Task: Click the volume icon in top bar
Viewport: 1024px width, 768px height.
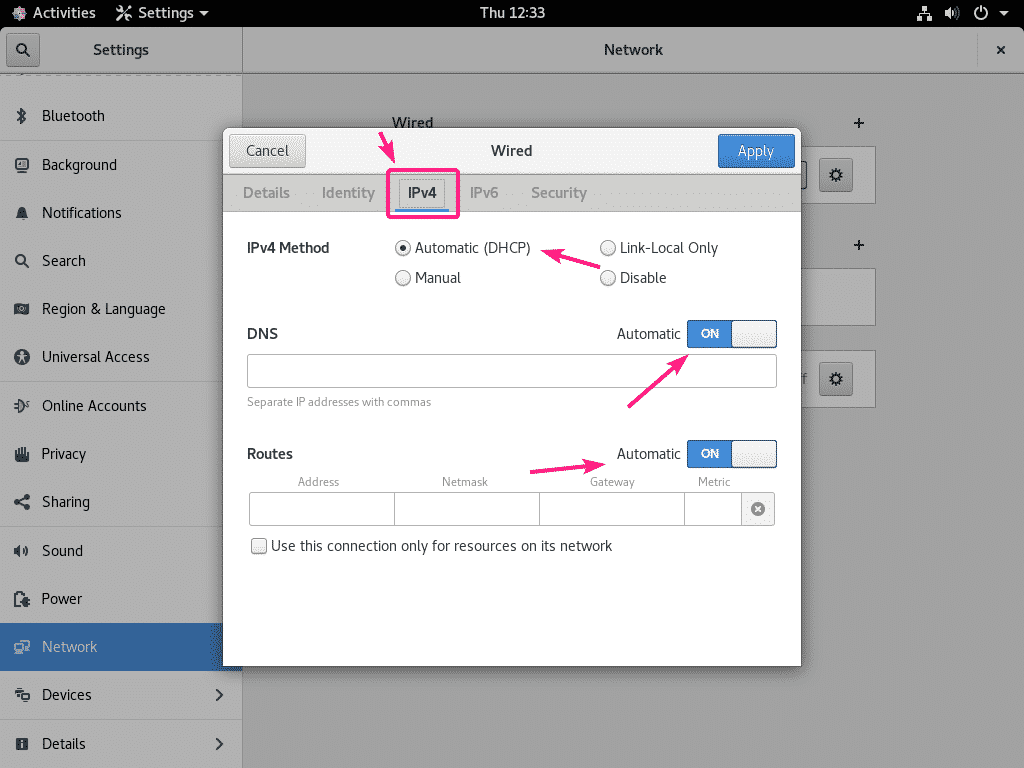Action: 952,13
